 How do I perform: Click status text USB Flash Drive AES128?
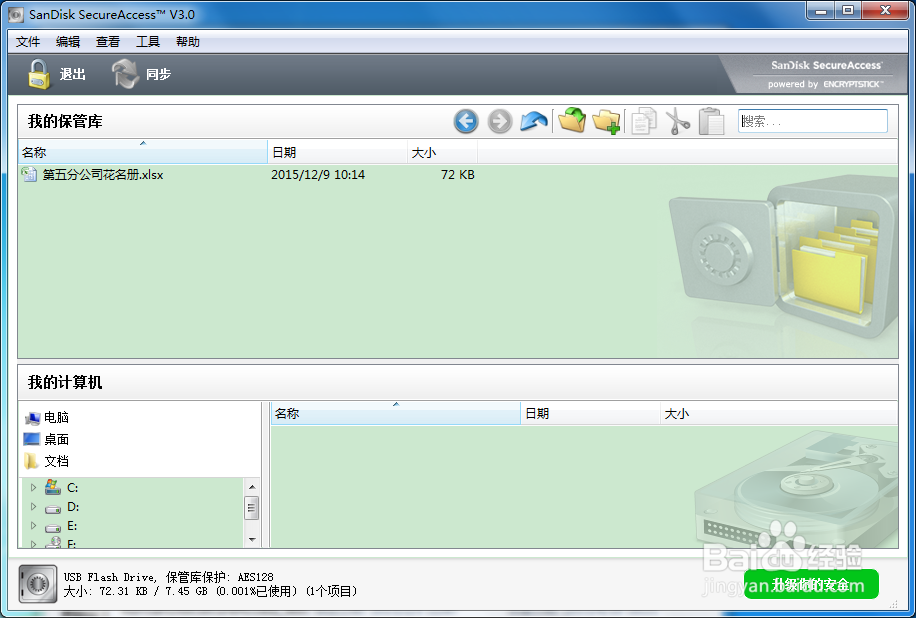(168, 577)
